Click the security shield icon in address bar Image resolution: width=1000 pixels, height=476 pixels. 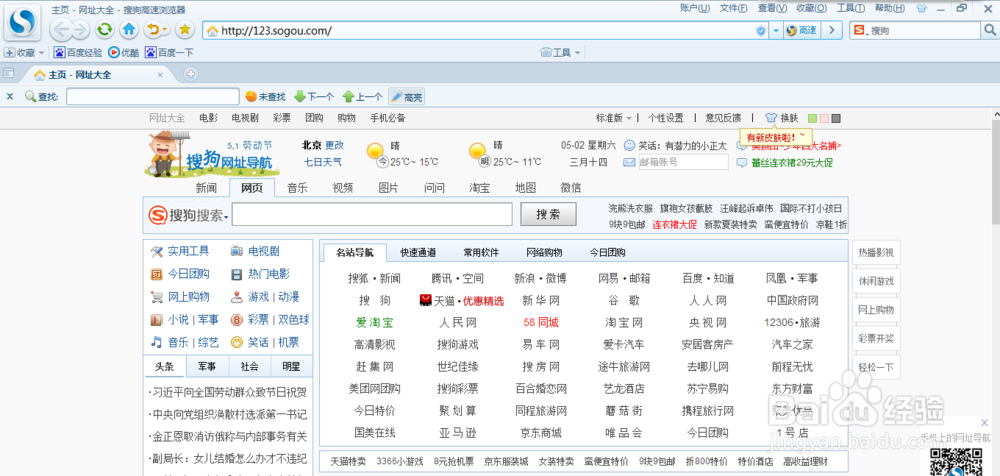761,31
